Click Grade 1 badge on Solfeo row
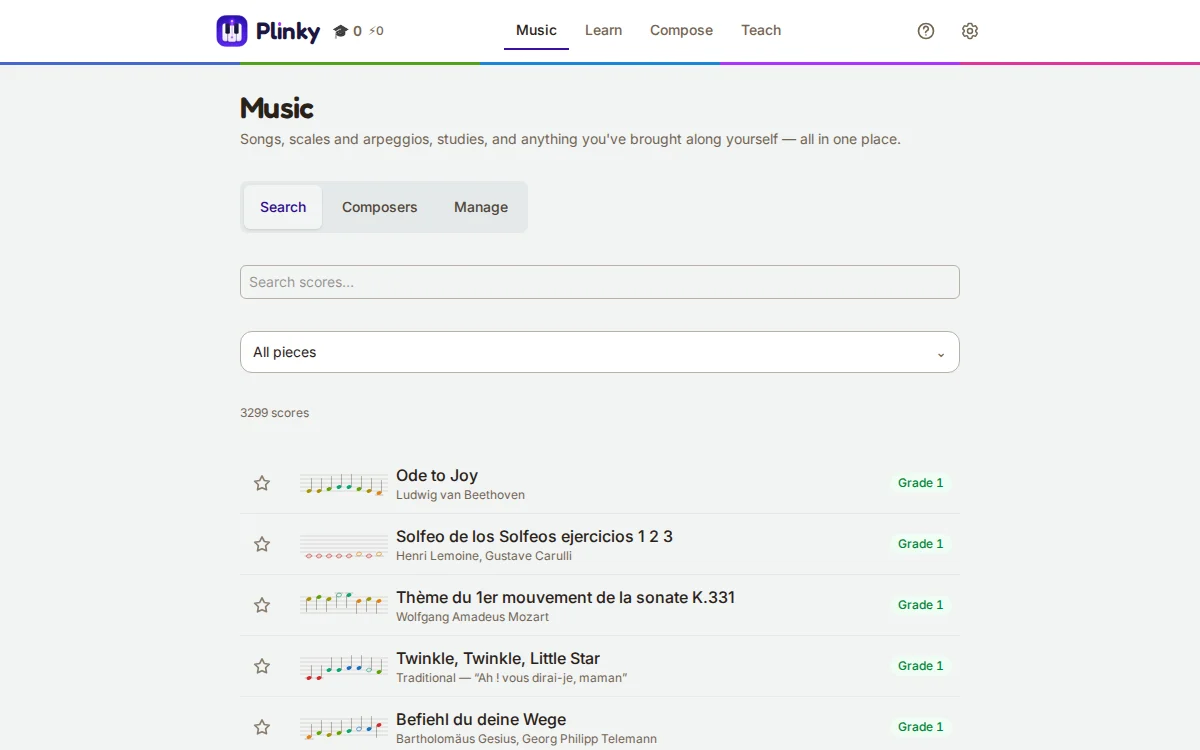 pos(920,544)
